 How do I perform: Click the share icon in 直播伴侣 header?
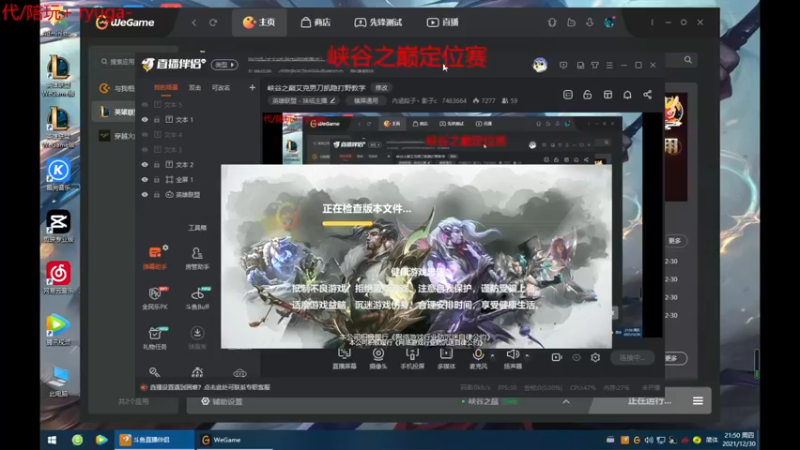(x=647, y=95)
